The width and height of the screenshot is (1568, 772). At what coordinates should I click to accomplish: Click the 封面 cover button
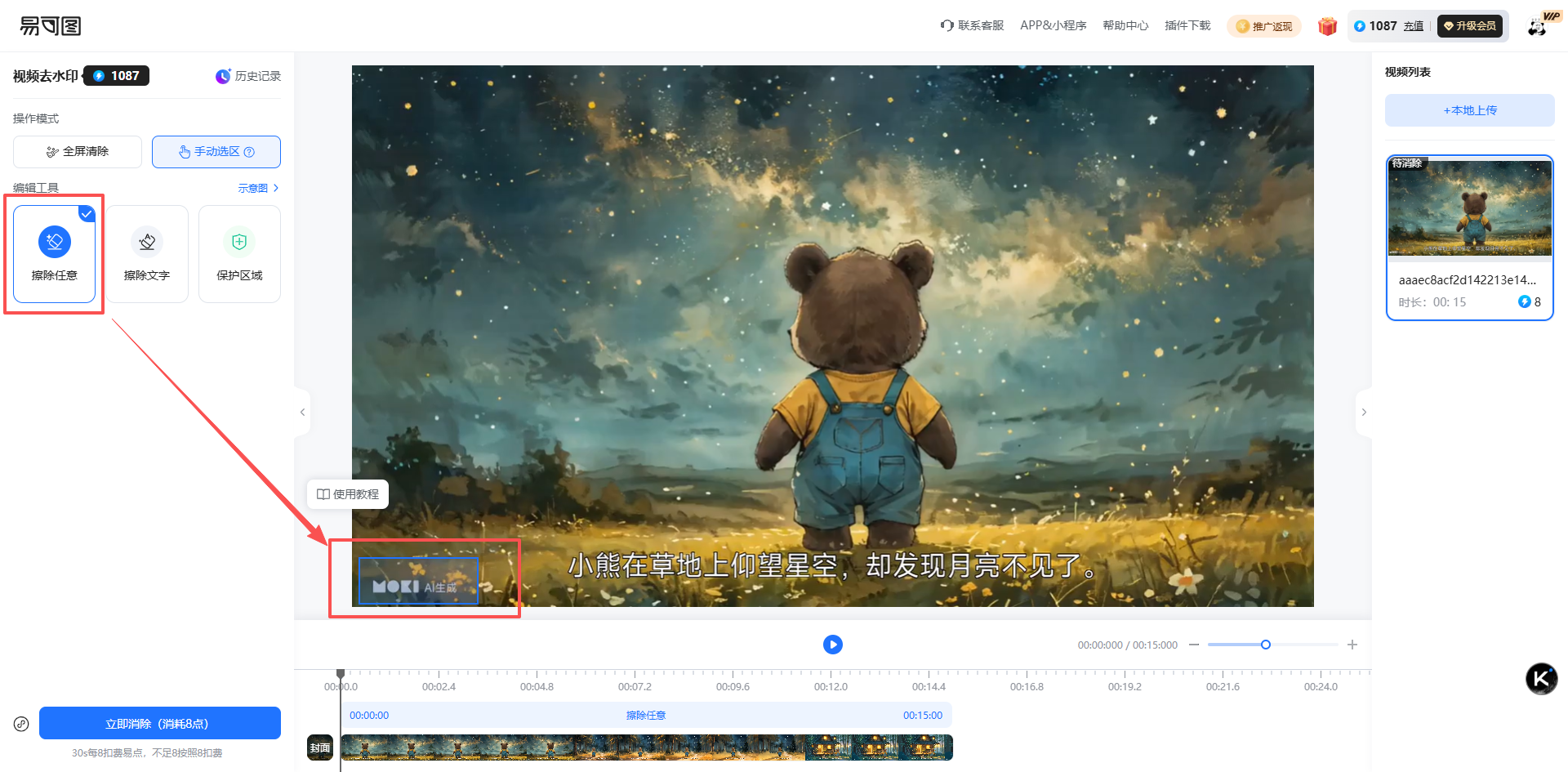click(320, 747)
